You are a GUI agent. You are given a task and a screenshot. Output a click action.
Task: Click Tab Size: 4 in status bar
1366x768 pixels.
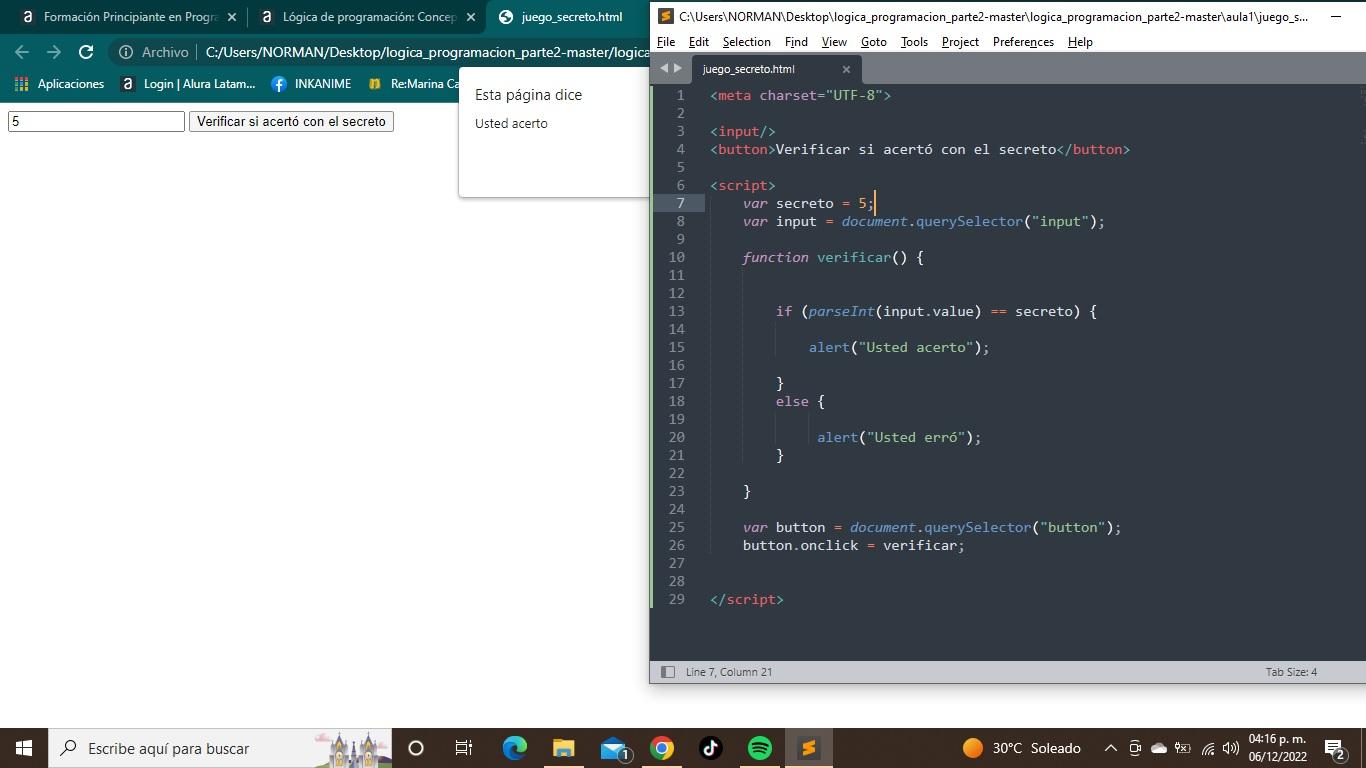(1291, 672)
